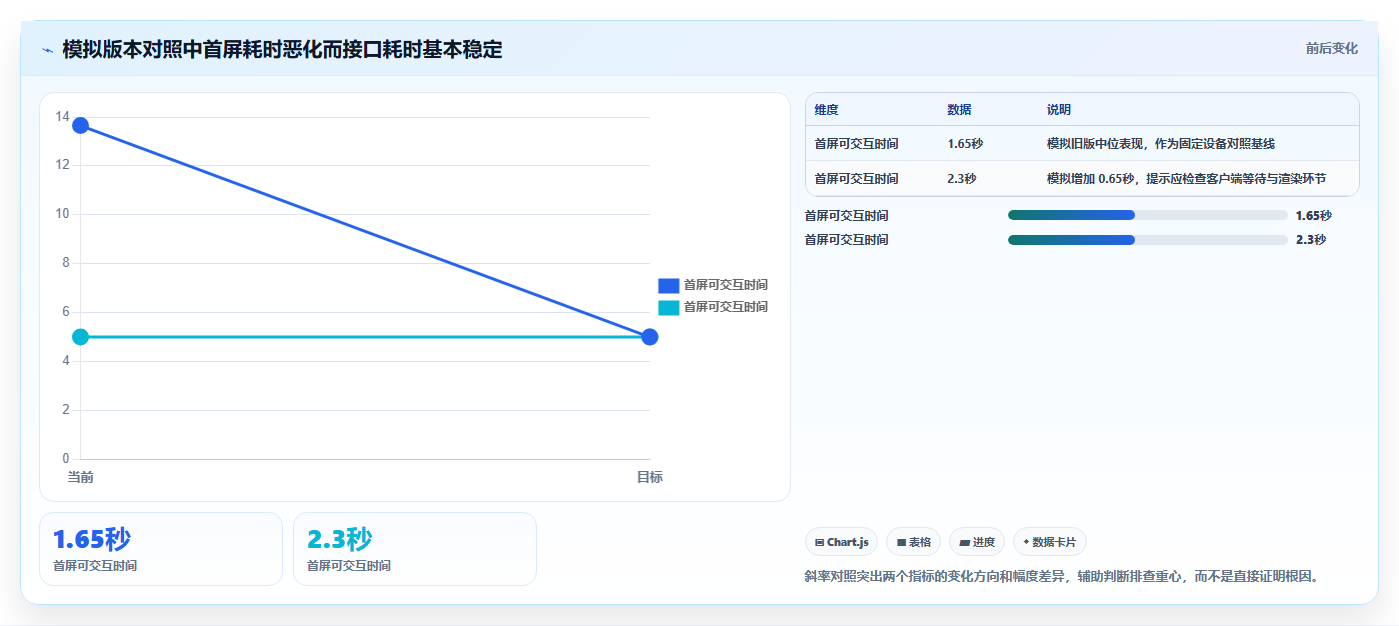Click the y-axis tick label 14
The height and width of the screenshot is (626, 1399).
point(62,117)
